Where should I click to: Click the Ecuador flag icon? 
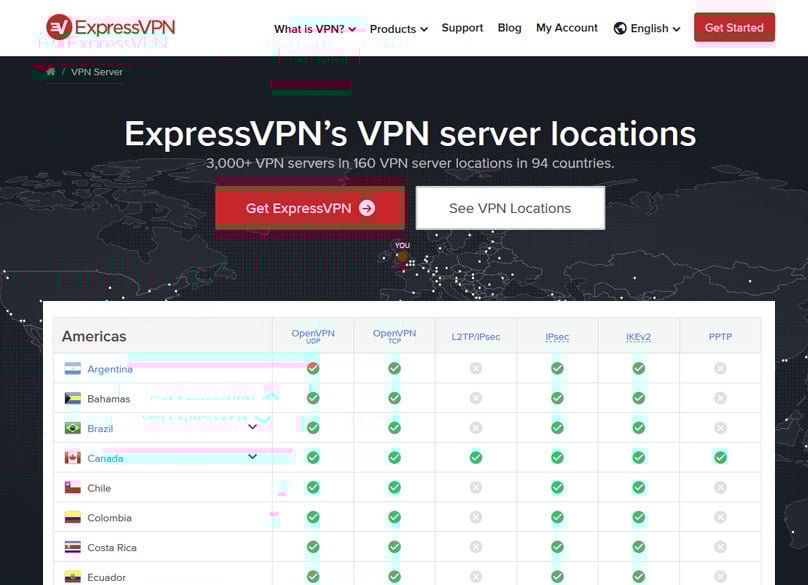coord(73,577)
